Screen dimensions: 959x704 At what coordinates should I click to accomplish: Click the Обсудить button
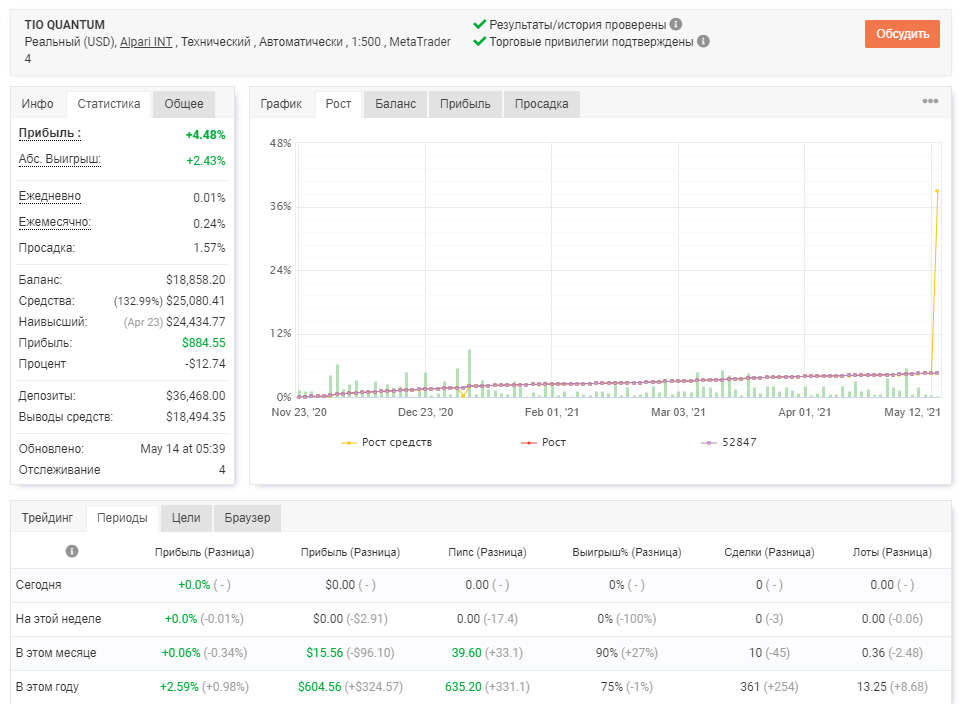902,34
